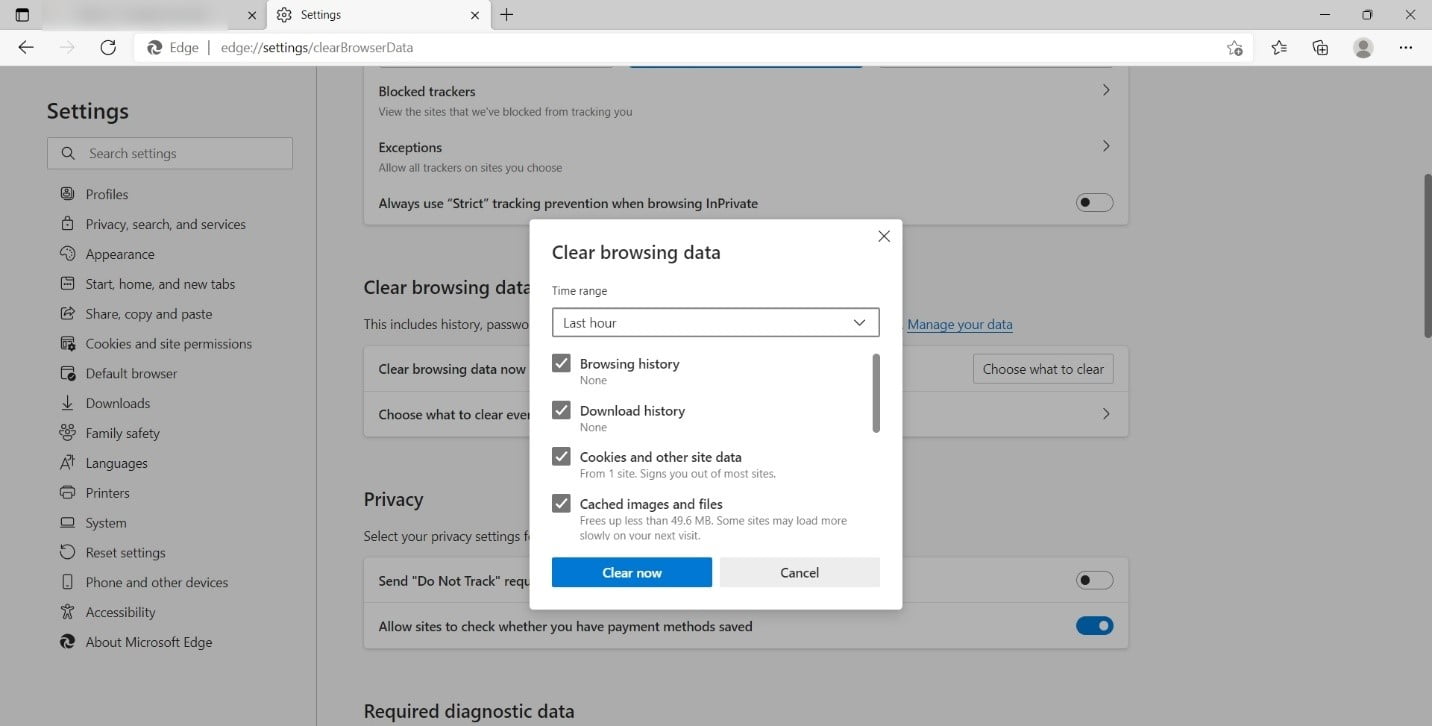Open the Settings and more ellipsis menu

click(x=1405, y=47)
